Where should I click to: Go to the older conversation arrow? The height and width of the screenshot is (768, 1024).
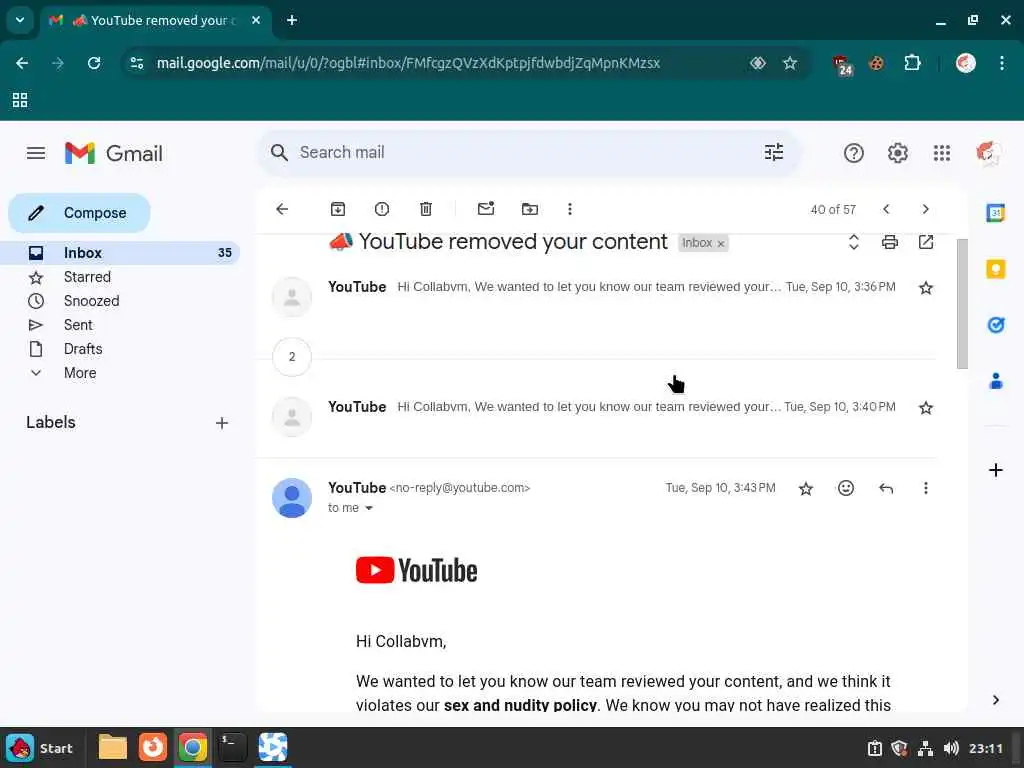(925, 209)
